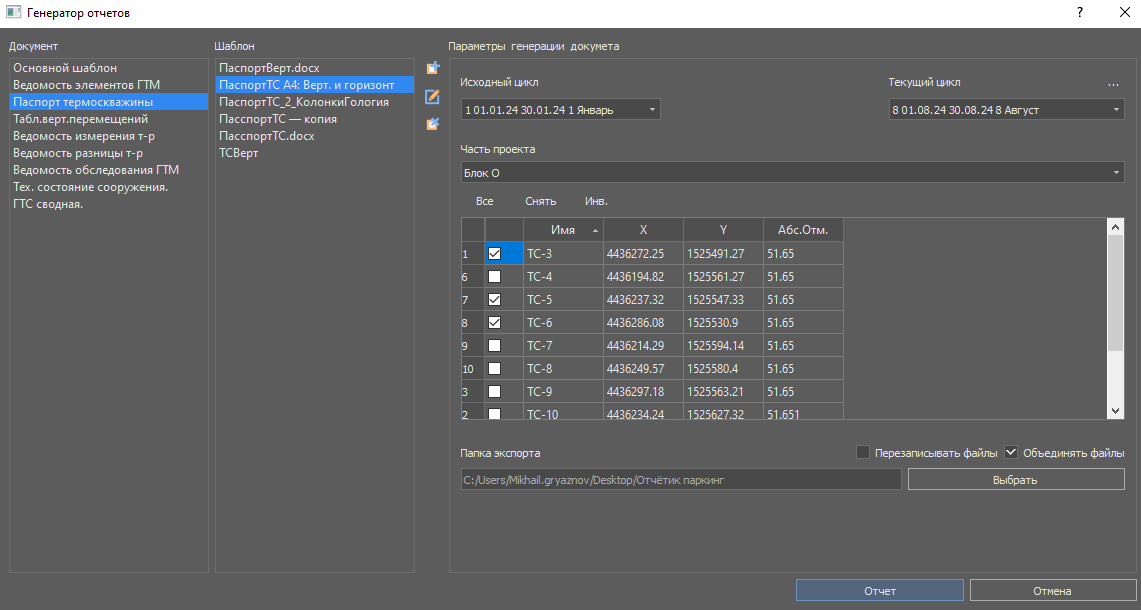1141x610 pixels.
Task: Click the question mark help button
Action: [1080, 13]
